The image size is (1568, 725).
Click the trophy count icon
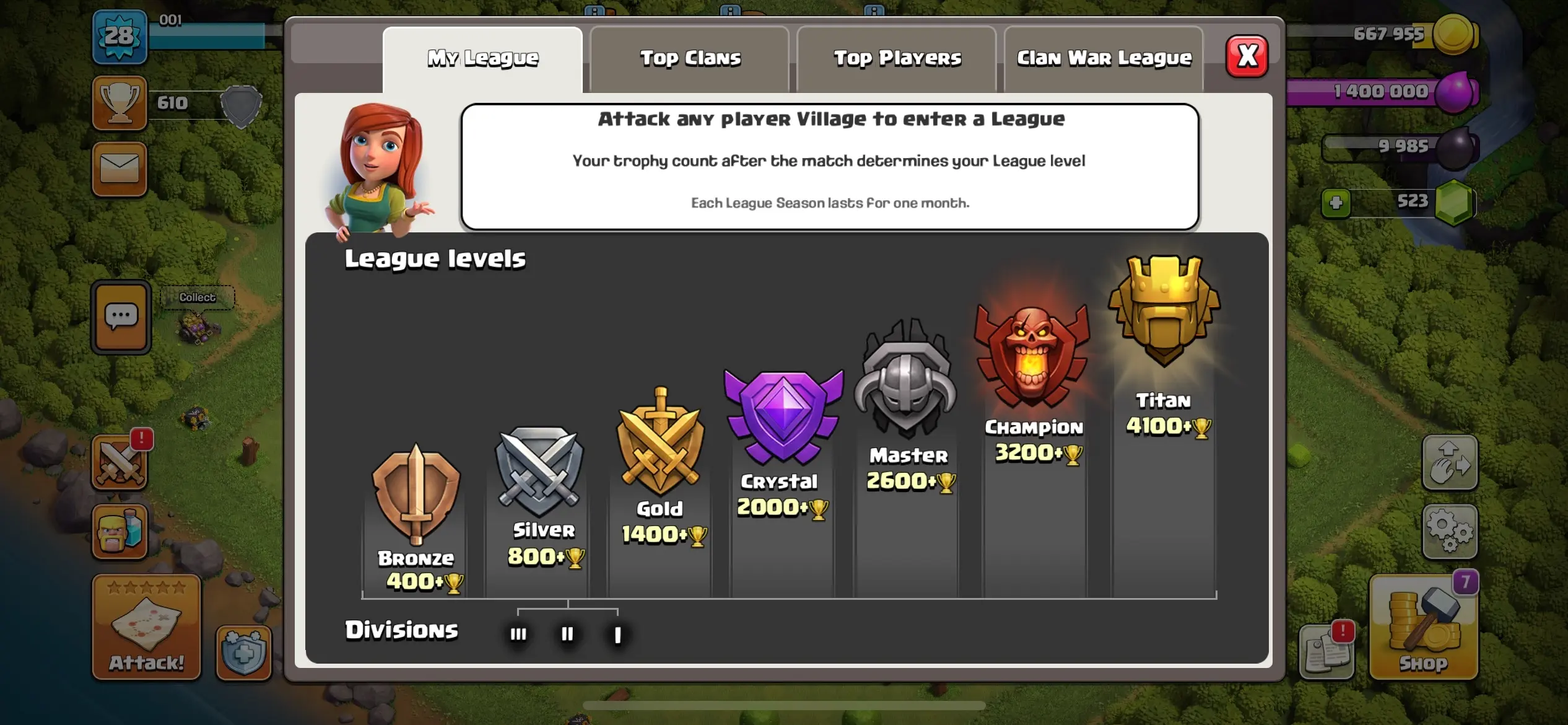120,103
